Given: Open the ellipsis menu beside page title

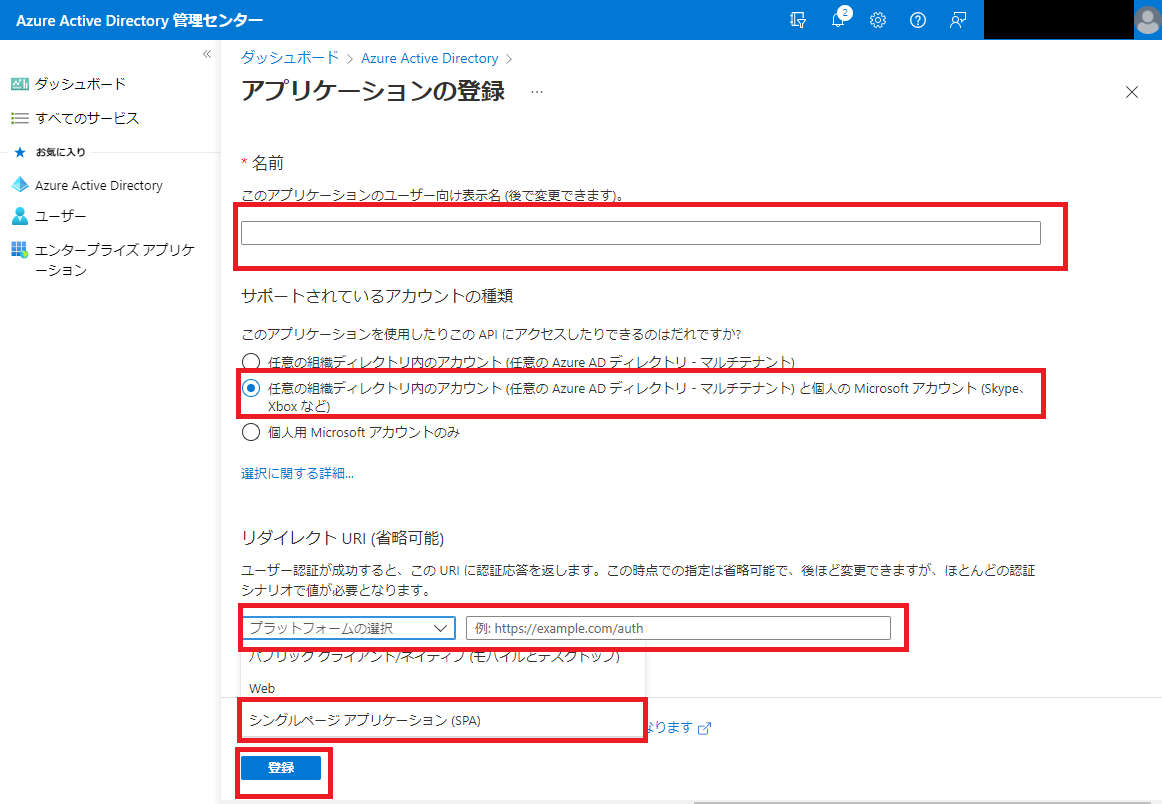Looking at the screenshot, I should (x=537, y=92).
